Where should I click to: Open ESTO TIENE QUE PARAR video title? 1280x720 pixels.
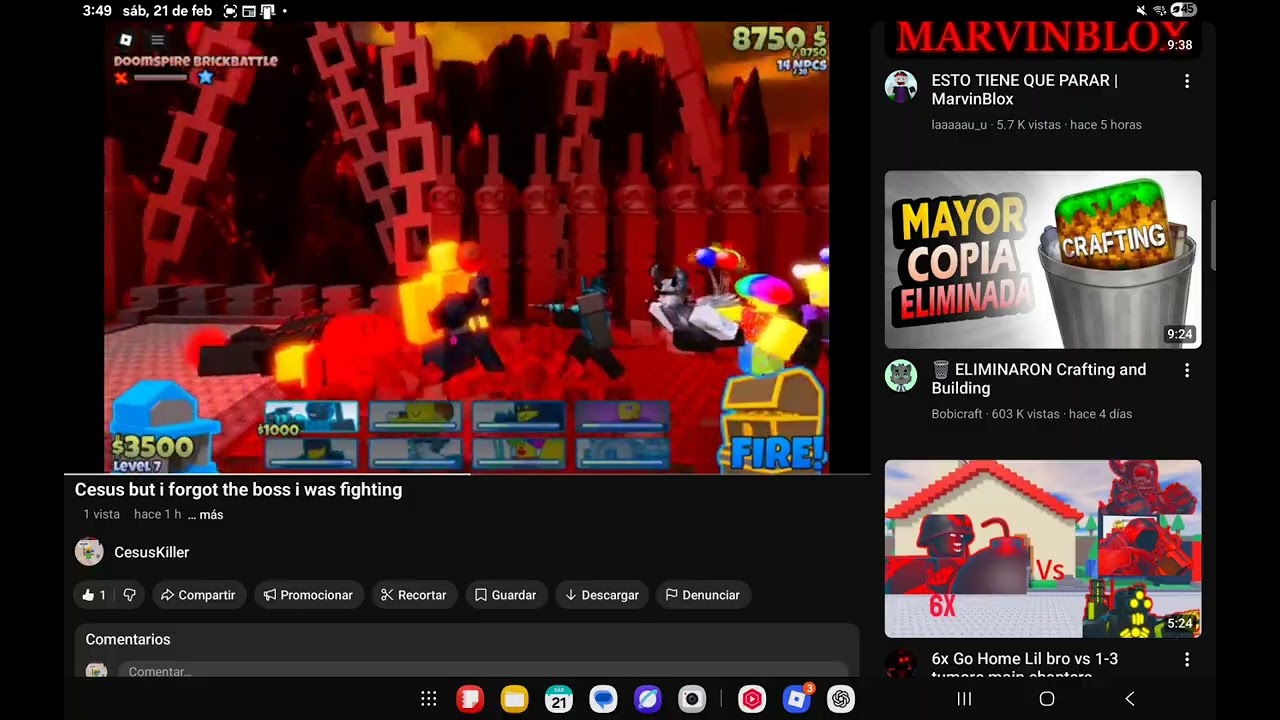[x=1024, y=90]
